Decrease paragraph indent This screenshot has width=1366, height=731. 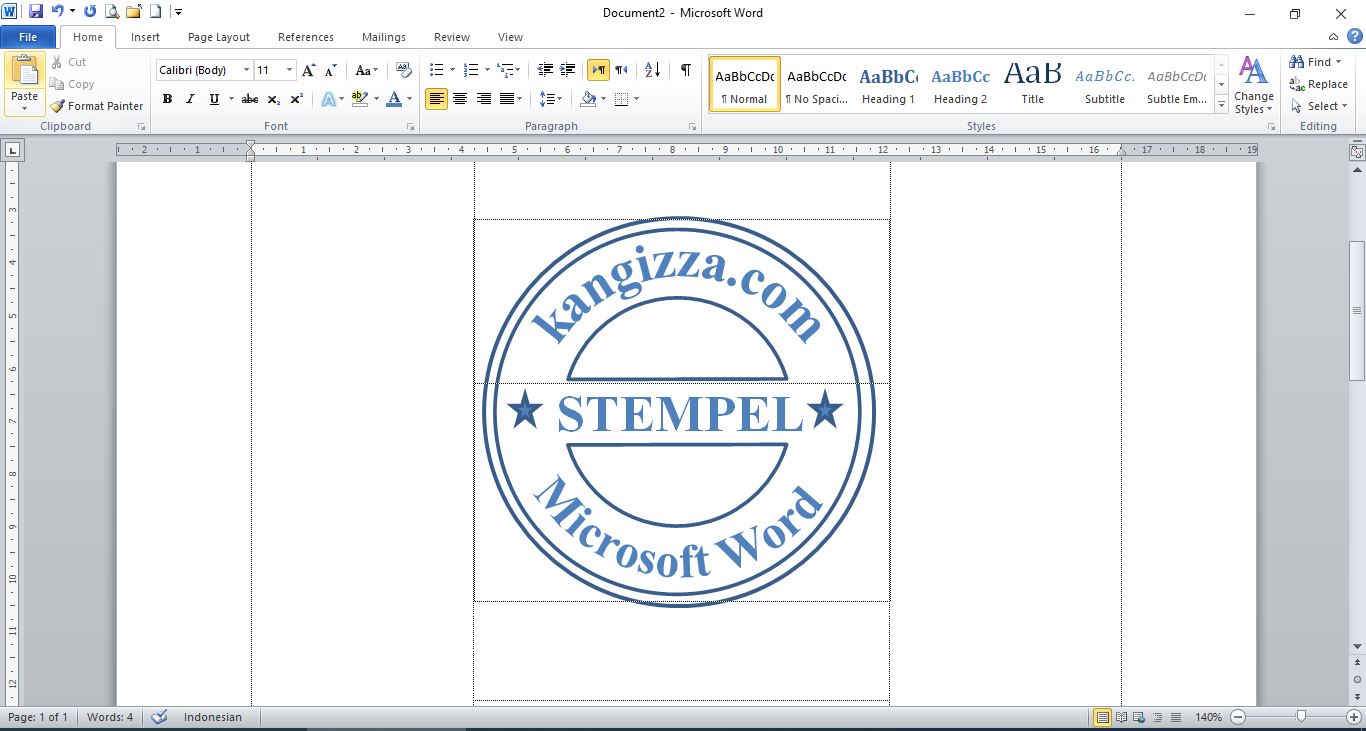click(x=545, y=70)
